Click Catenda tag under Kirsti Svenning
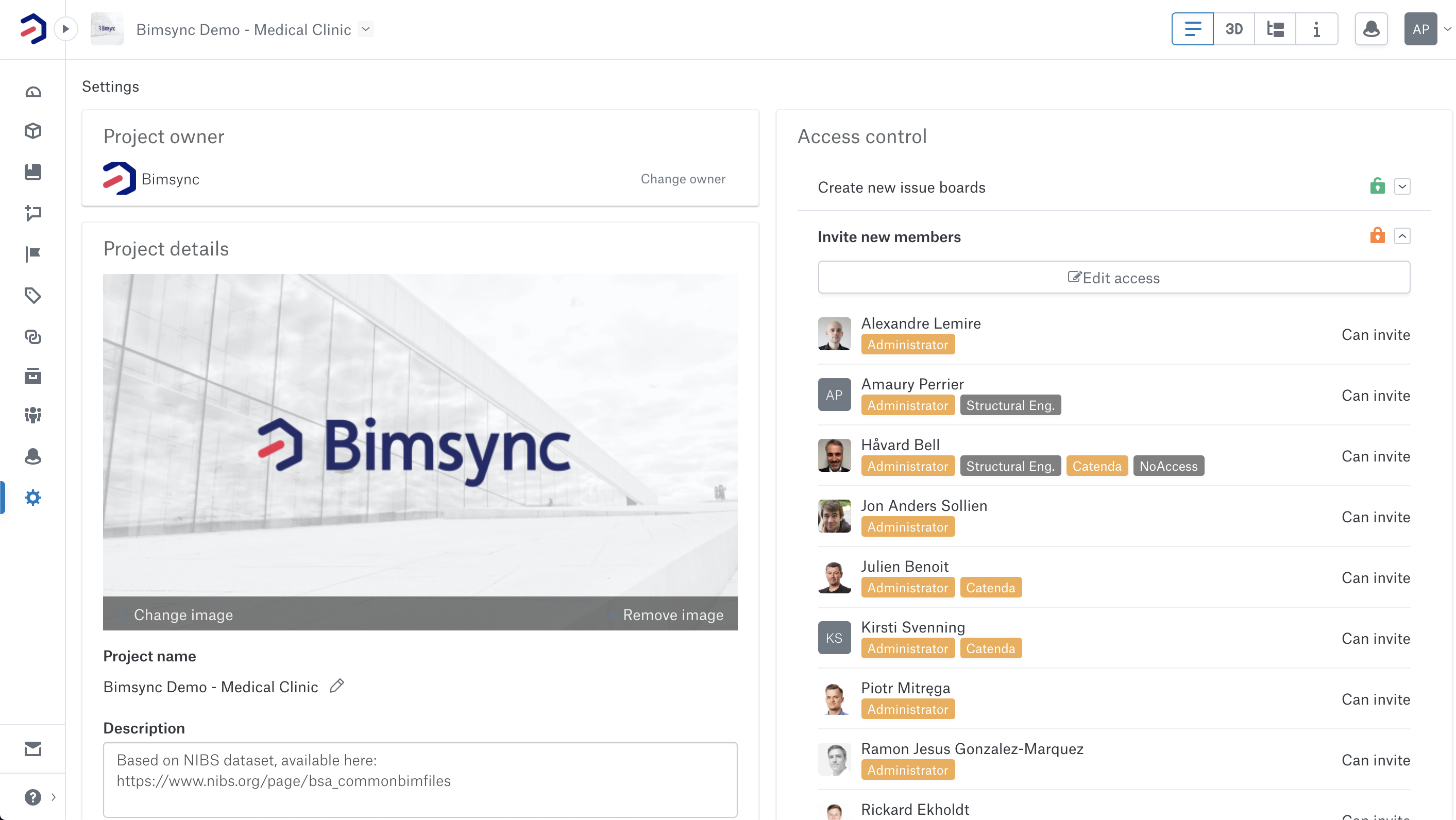The height and width of the screenshot is (820, 1456). (x=990, y=648)
